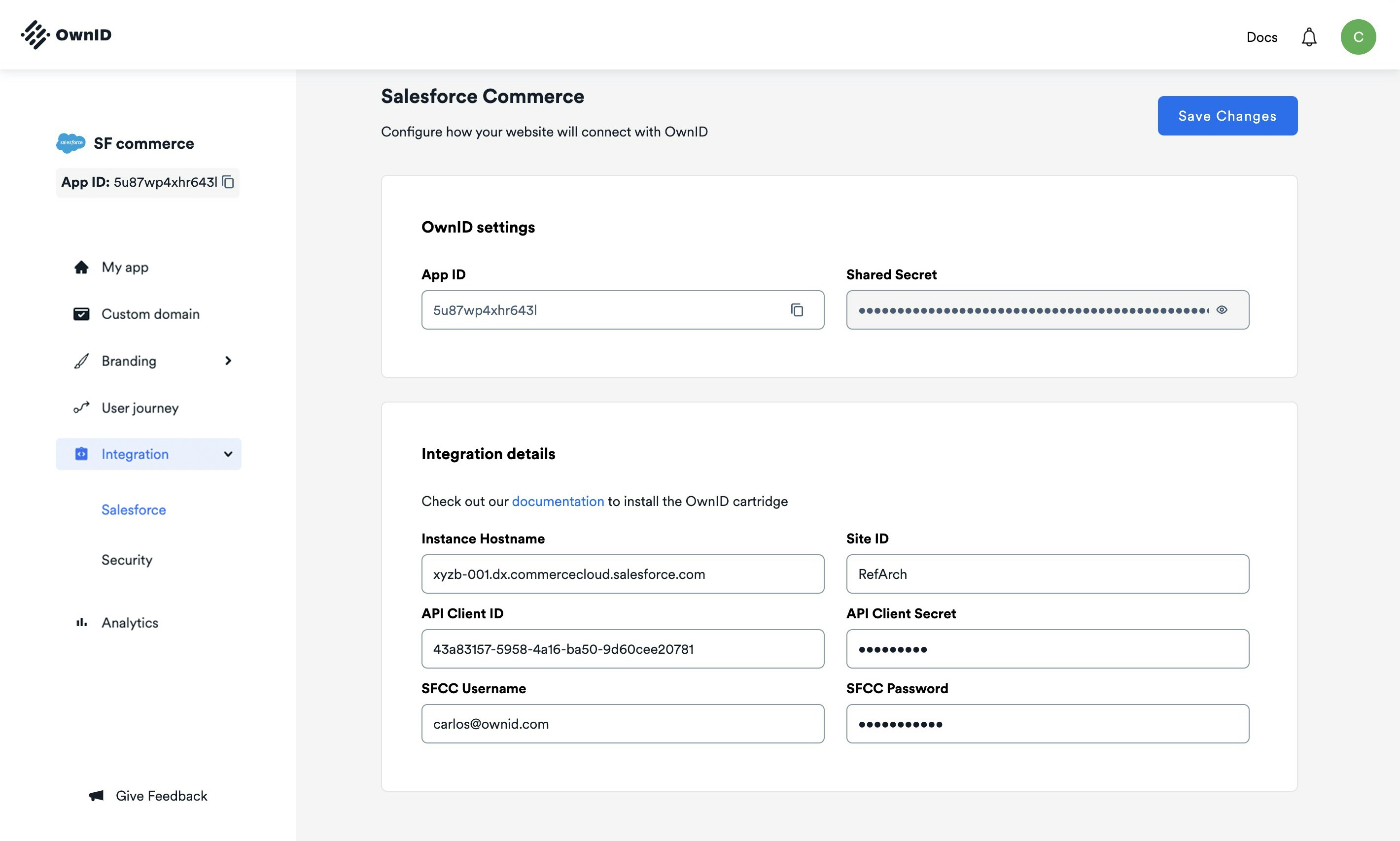This screenshot has width=1400, height=841.
Task: Click the User journey path icon
Action: 81,407
